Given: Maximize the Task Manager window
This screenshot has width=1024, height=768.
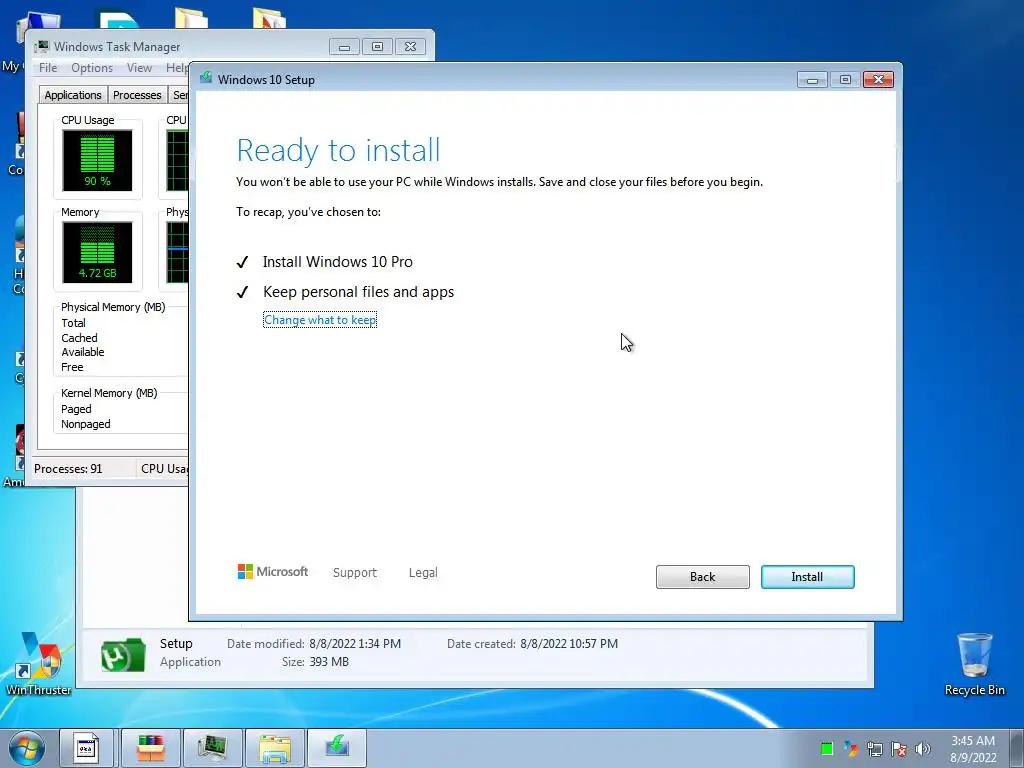Looking at the screenshot, I should pyautogui.click(x=377, y=46).
